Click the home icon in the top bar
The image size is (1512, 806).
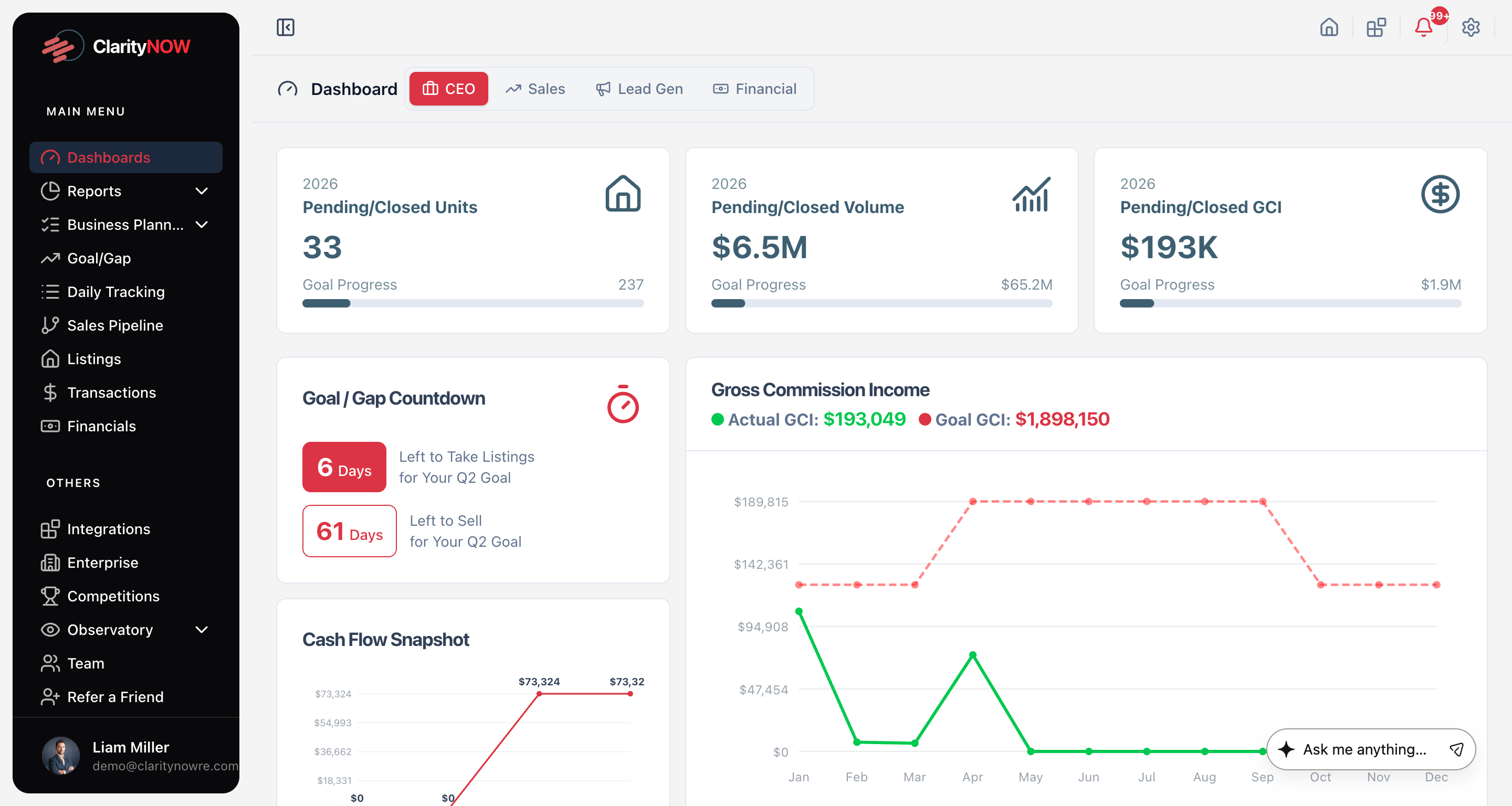tap(1329, 27)
